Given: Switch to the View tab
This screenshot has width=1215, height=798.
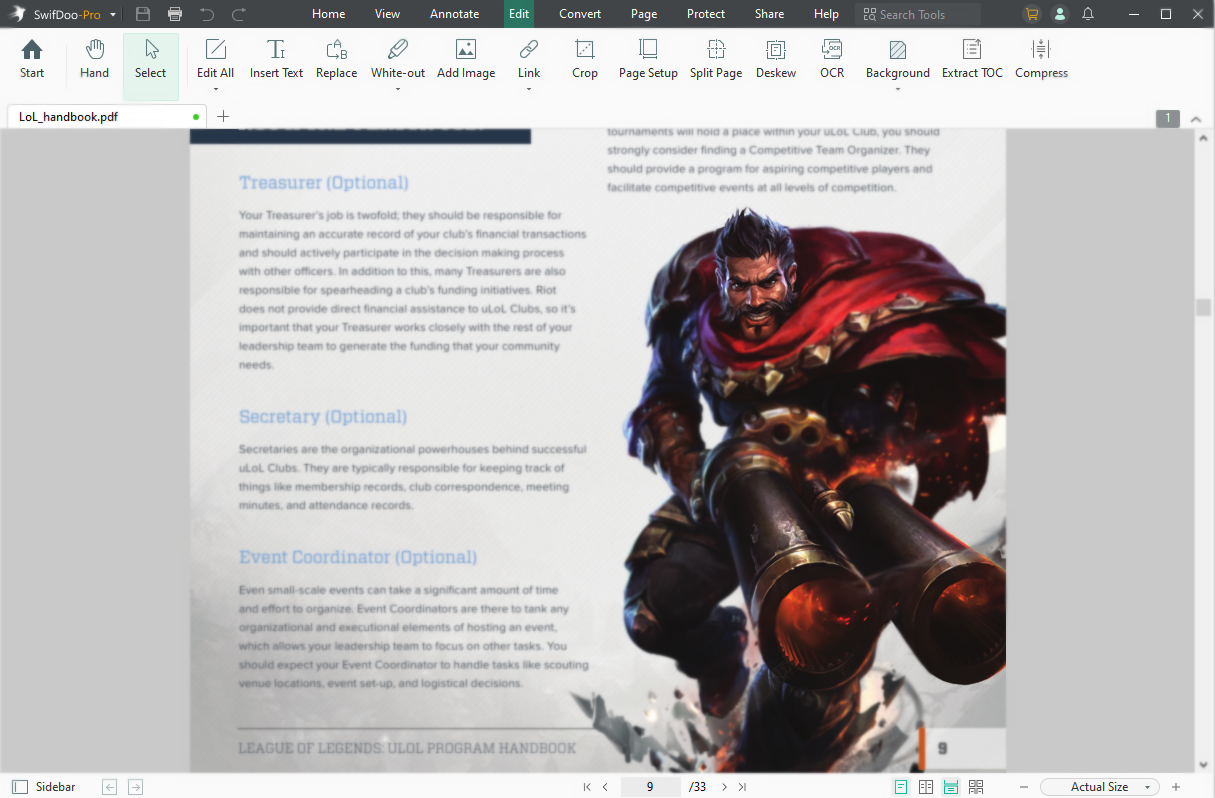Looking at the screenshot, I should (387, 14).
